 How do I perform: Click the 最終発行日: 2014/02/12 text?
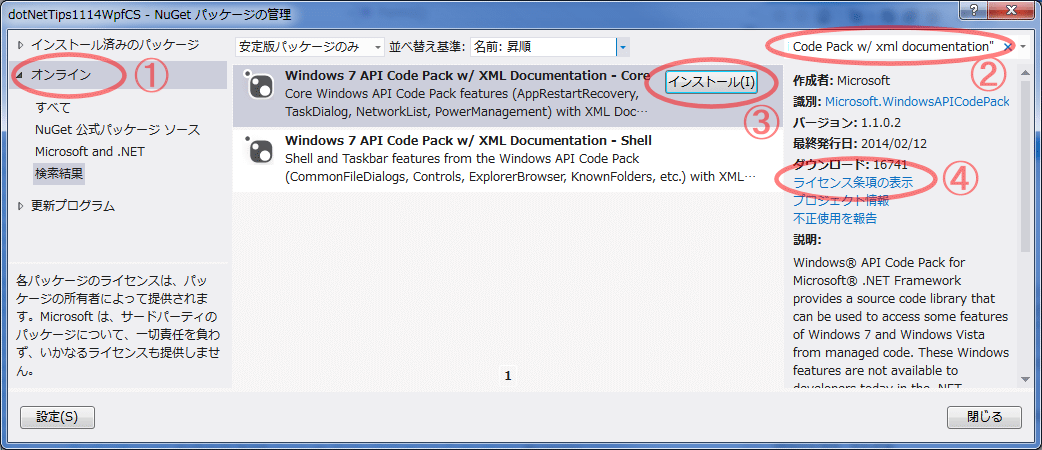pos(860,143)
